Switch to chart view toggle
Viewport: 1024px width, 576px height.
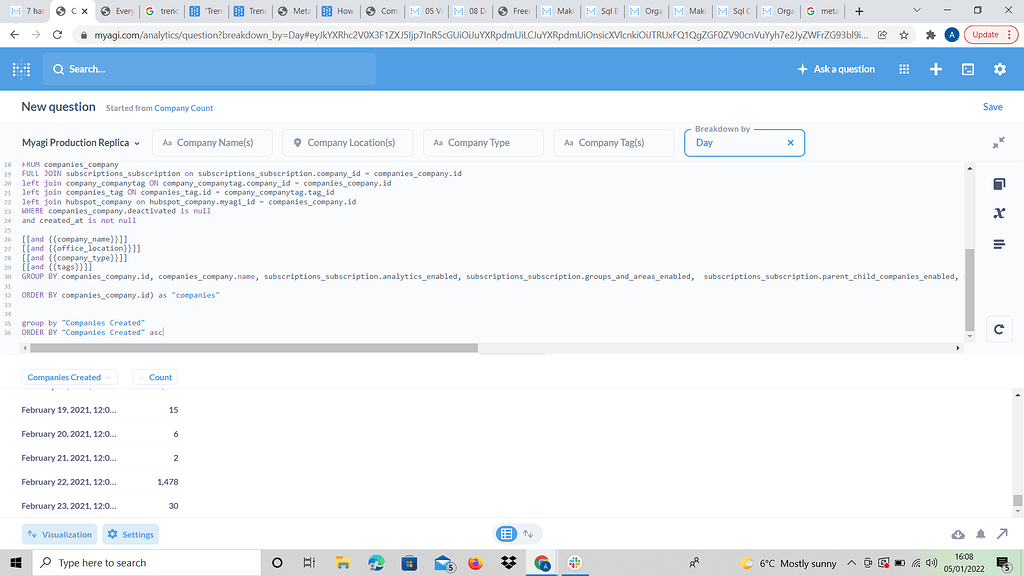(x=528, y=534)
